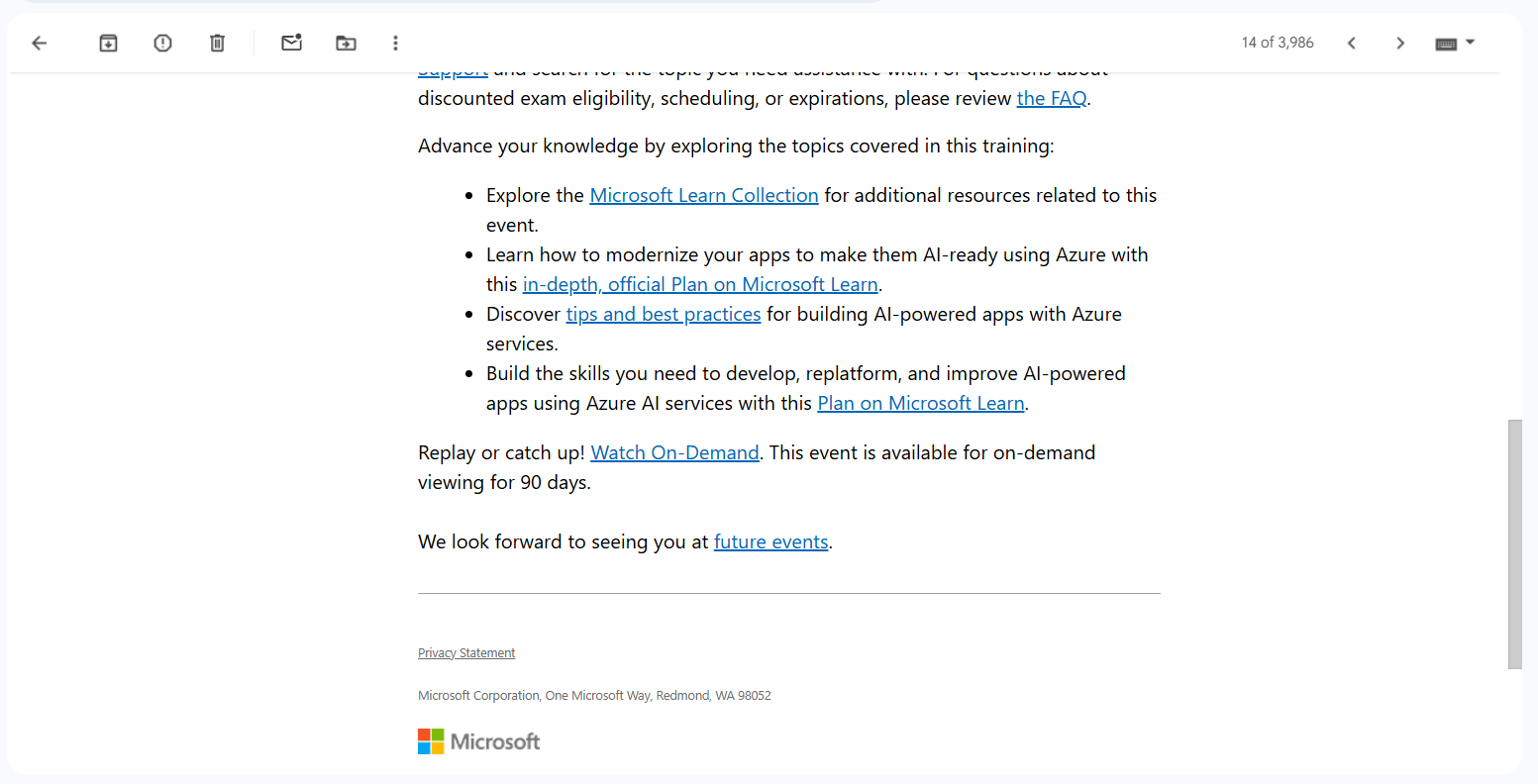This screenshot has width=1538, height=784.
Task: Open the Microsoft Learn Collection link
Action: pyautogui.click(x=704, y=195)
